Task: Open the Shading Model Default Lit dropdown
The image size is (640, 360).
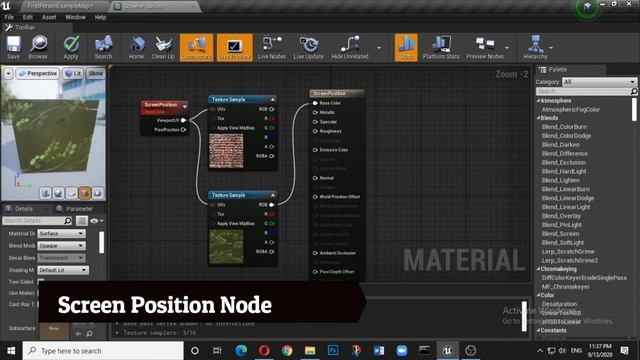Action: [63, 270]
